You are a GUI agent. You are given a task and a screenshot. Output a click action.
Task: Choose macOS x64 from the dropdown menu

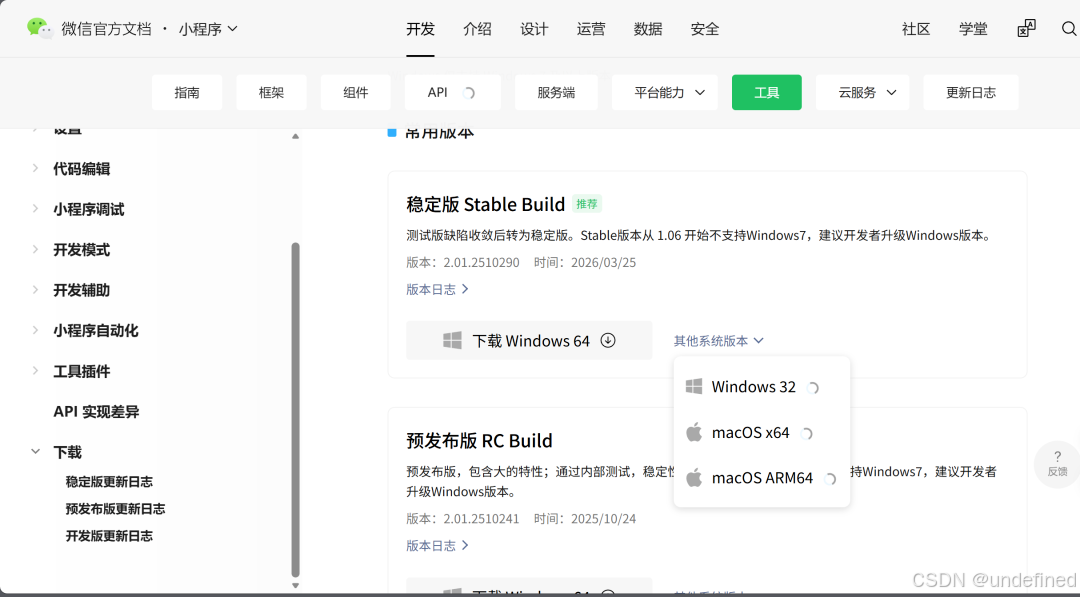pyautogui.click(x=762, y=432)
